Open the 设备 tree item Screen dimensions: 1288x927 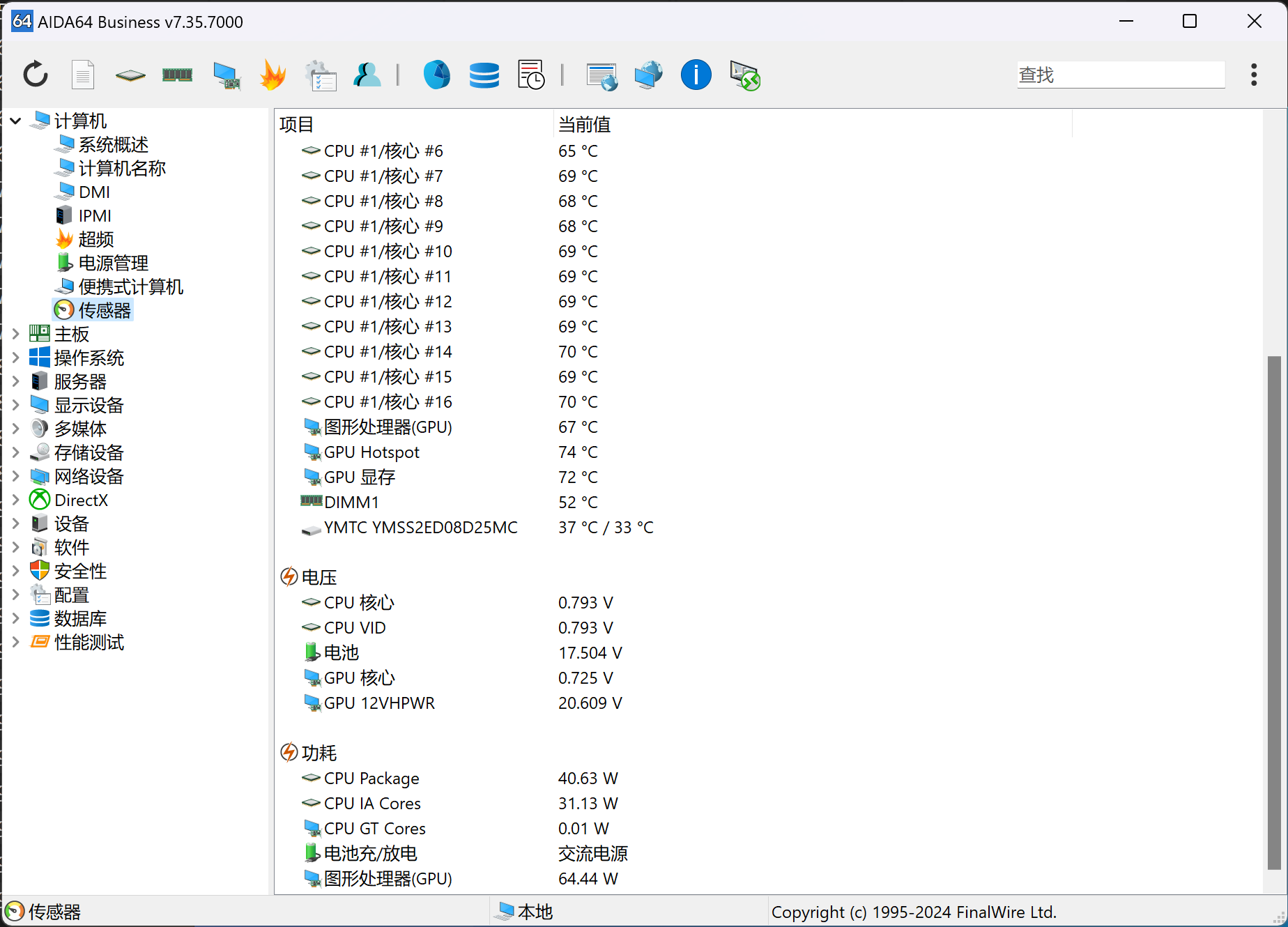coord(71,523)
